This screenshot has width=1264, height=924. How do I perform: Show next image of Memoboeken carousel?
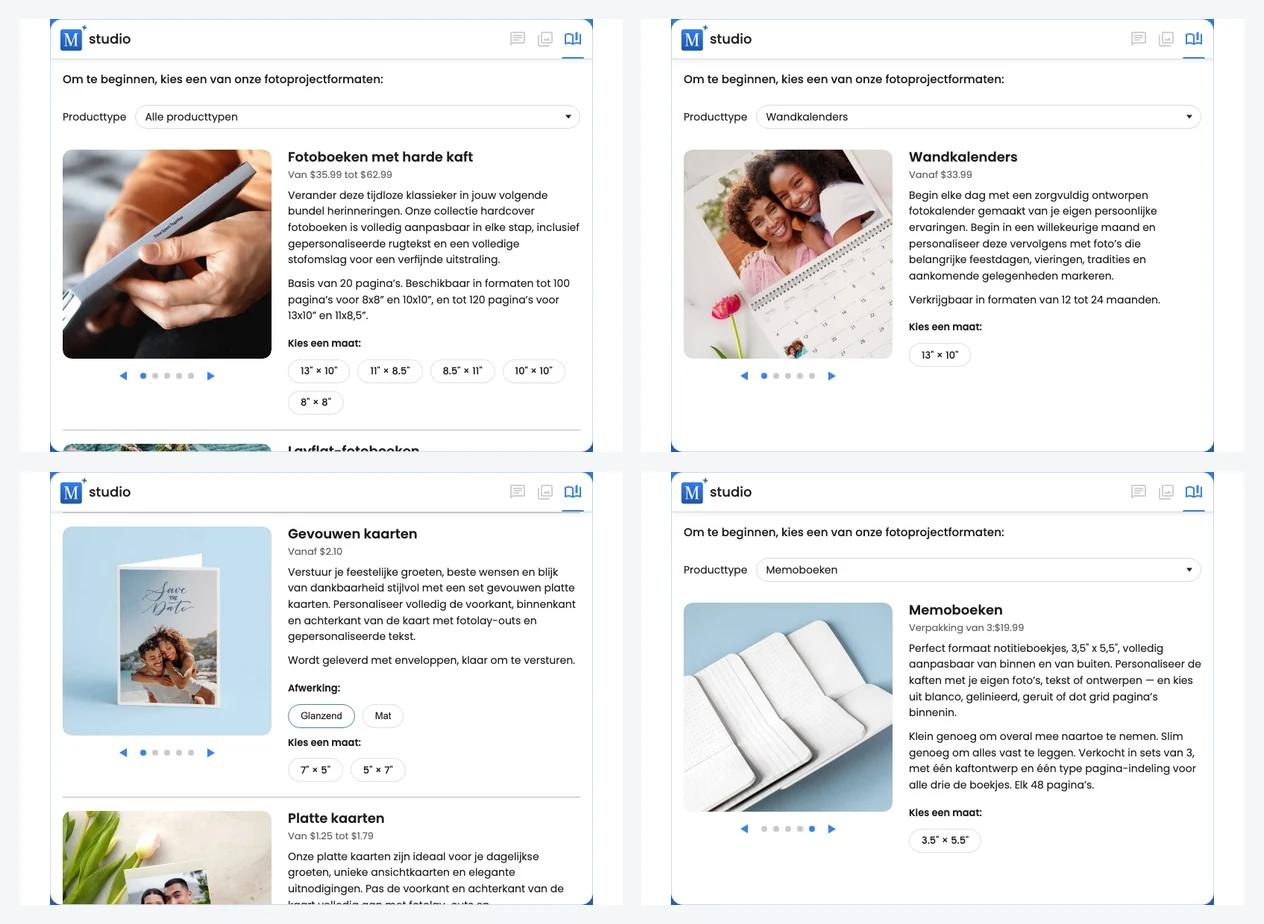[x=832, y=829]
